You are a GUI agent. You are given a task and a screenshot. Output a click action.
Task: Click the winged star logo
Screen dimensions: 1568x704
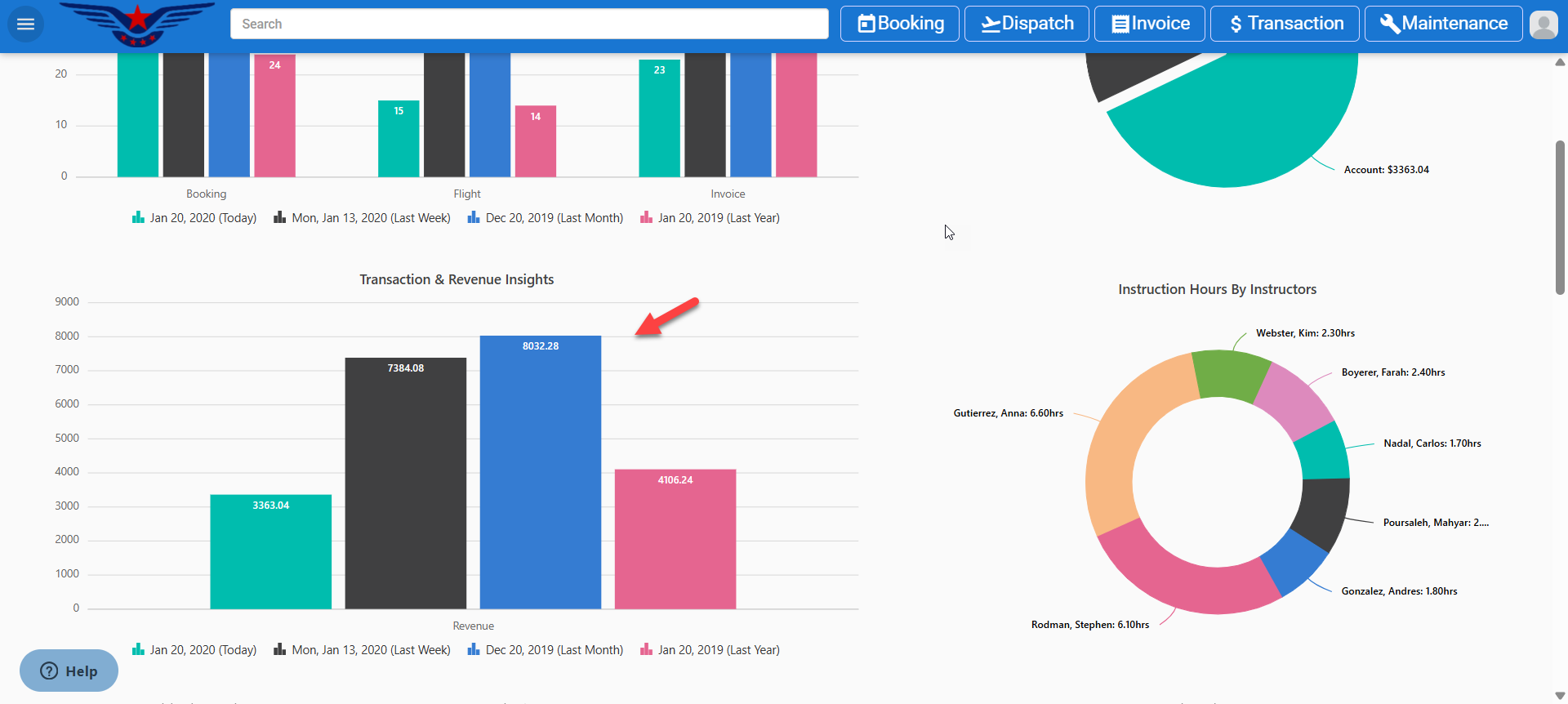[137, 24]
